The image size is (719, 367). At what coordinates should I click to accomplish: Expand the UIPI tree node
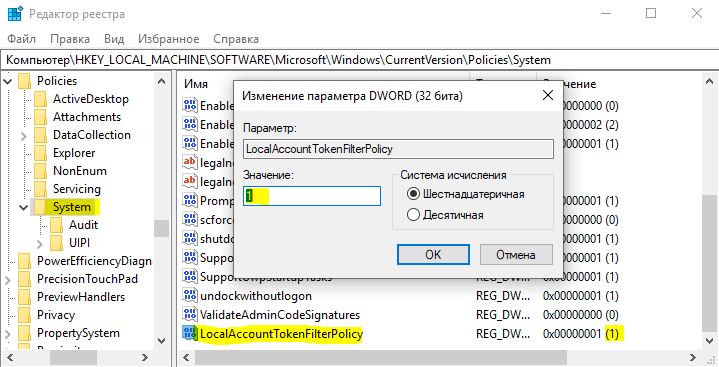40,244
